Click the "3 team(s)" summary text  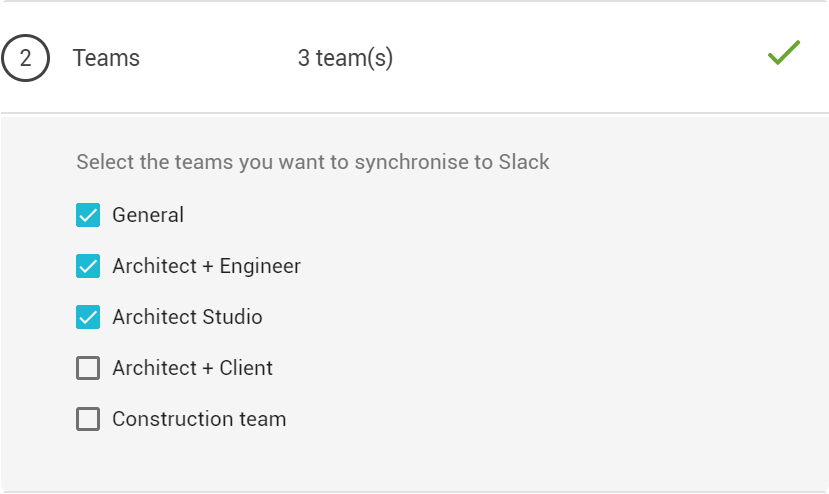coord(345,58)
